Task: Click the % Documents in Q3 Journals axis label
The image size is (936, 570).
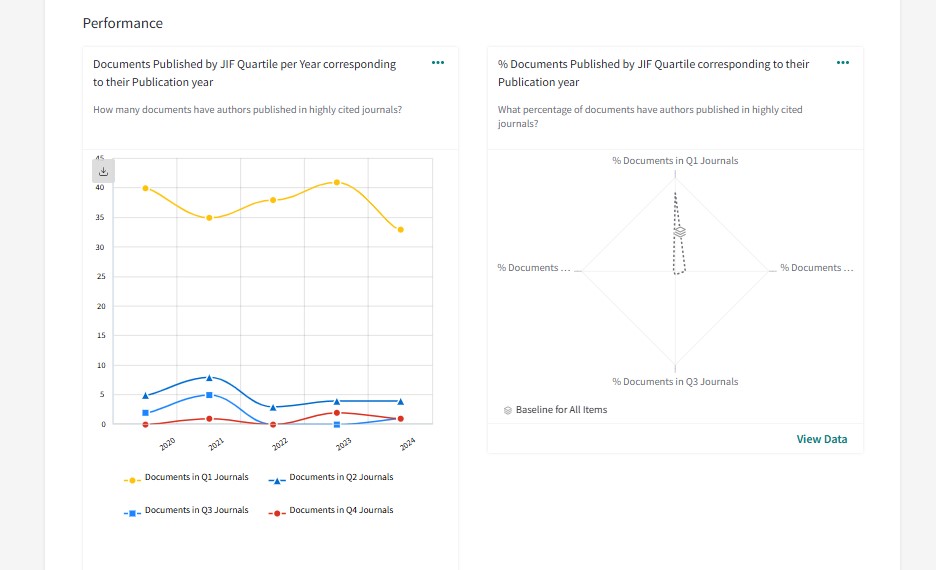Action: point(675,382)
